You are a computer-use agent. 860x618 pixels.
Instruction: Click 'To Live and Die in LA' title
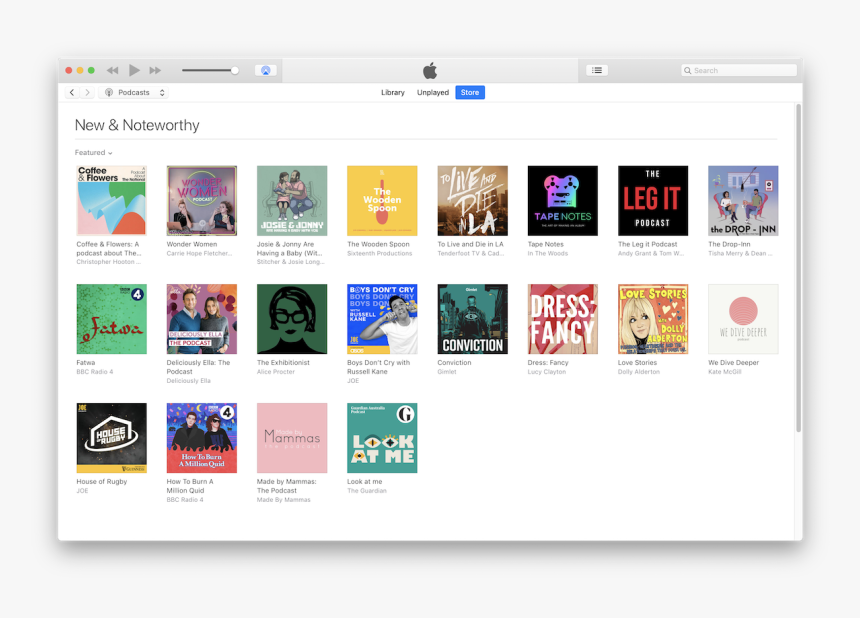(x=470, y=245)
